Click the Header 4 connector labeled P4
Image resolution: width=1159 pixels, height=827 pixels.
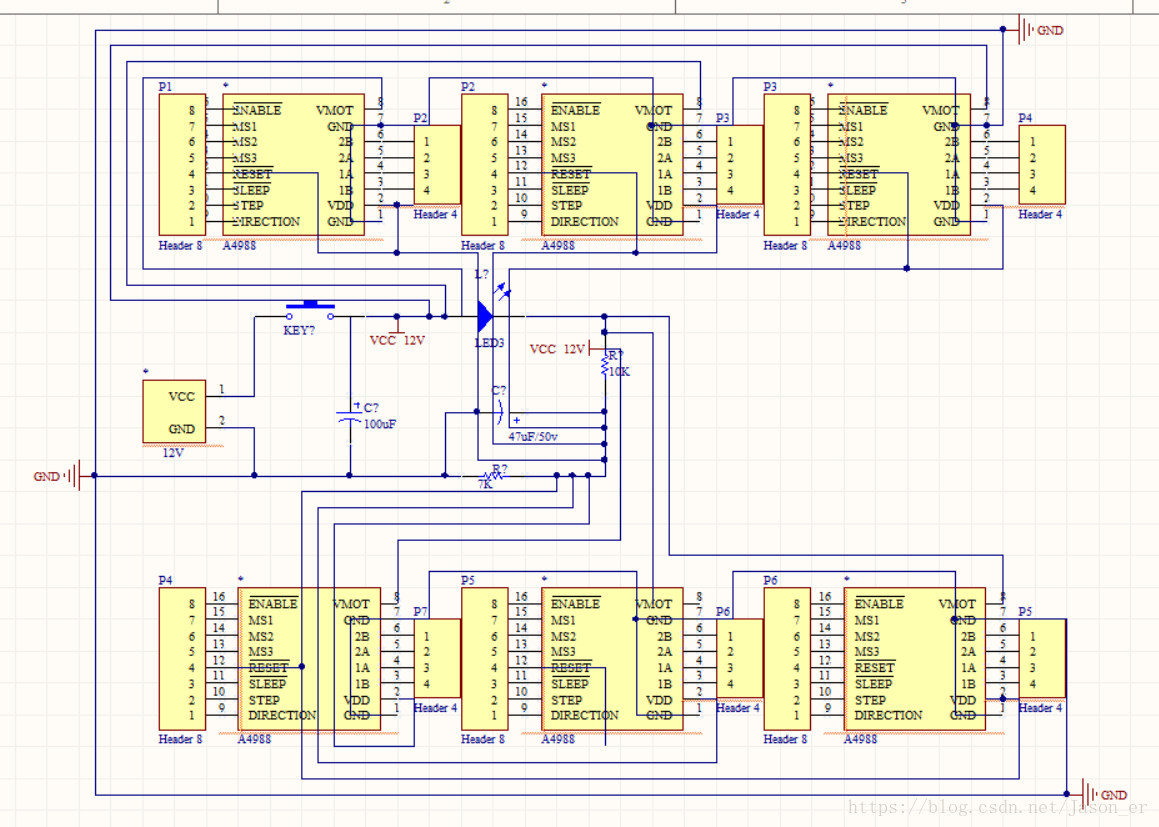point(1041,164)
